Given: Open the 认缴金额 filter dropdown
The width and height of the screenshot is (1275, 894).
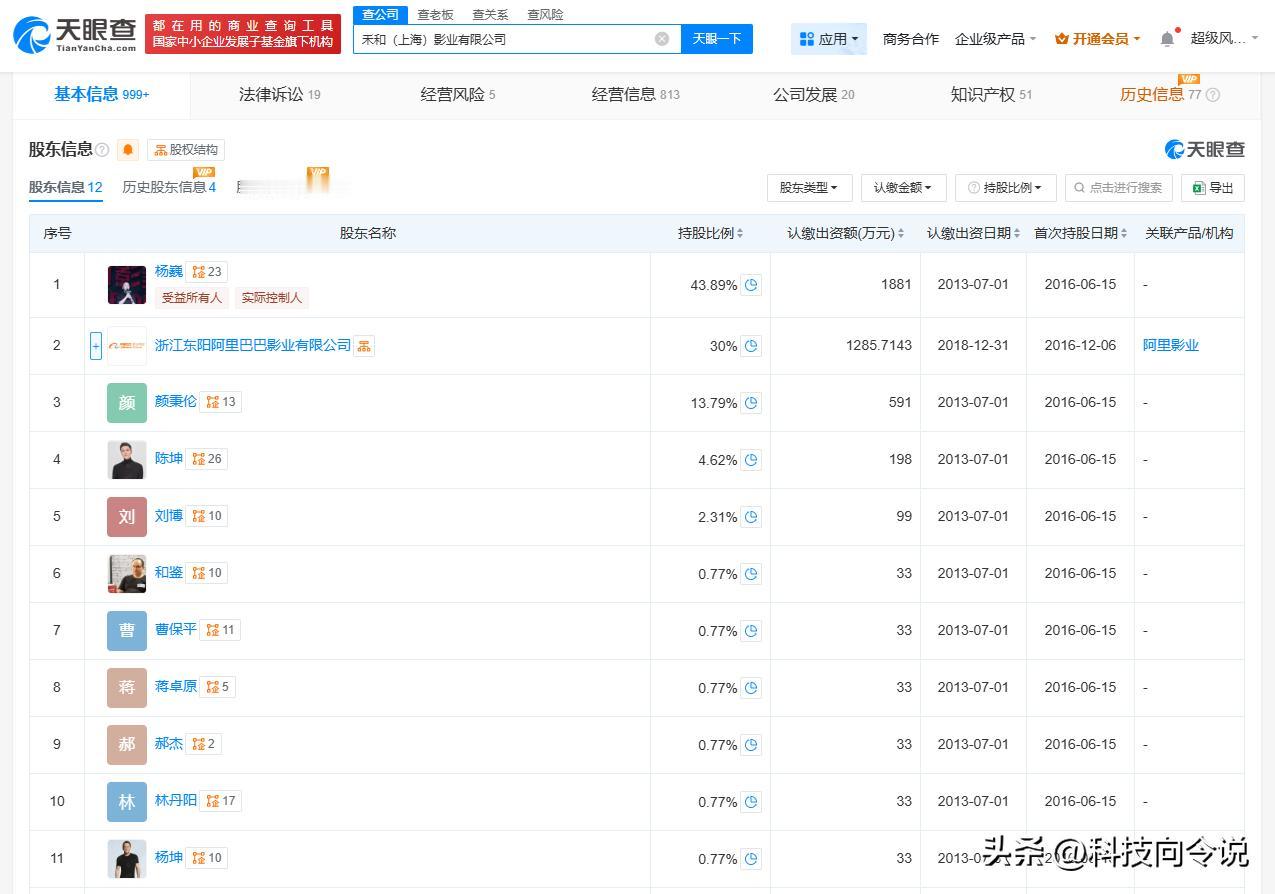Looking at the screenshot, I should [x=903, y=187].
